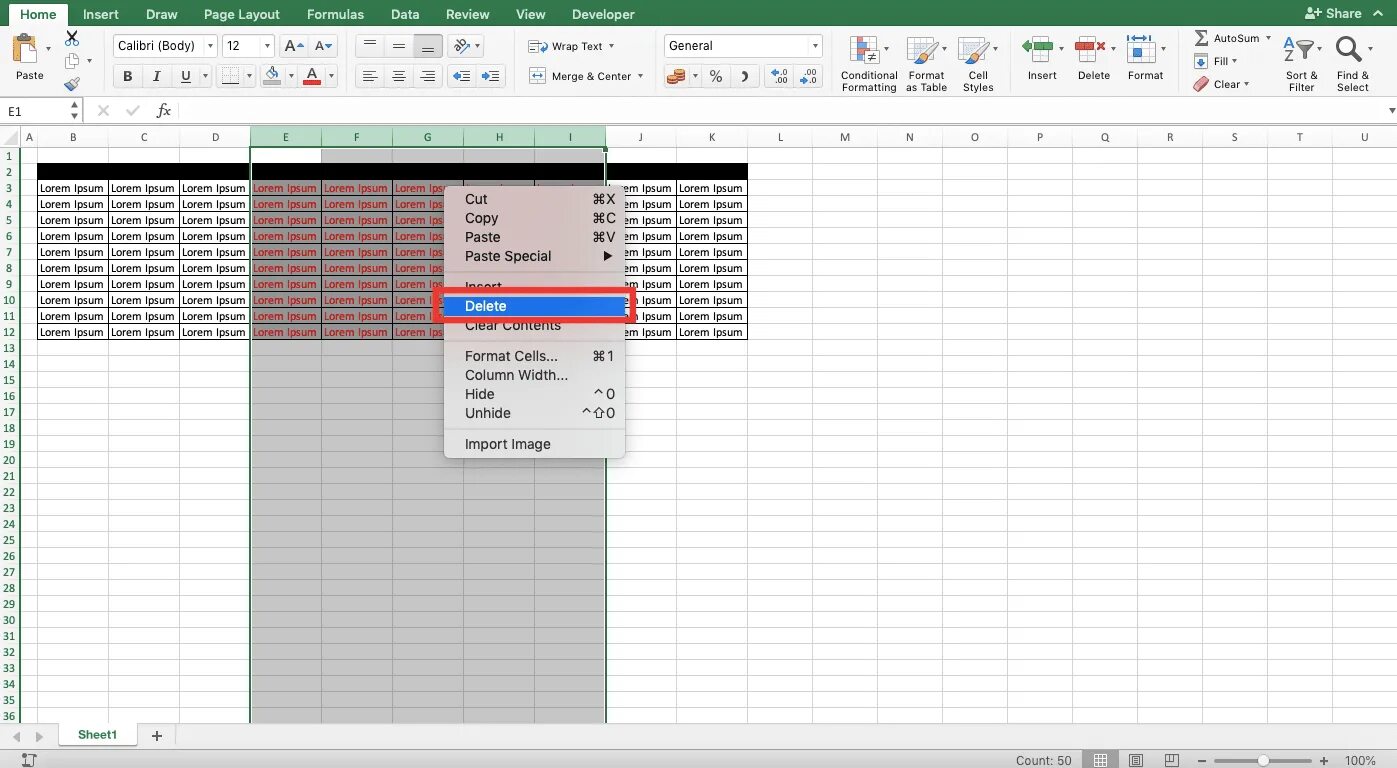Expand the Fill dropdown
The width and height of the screenshot is (1397, 768).
tap(1235, 61)
